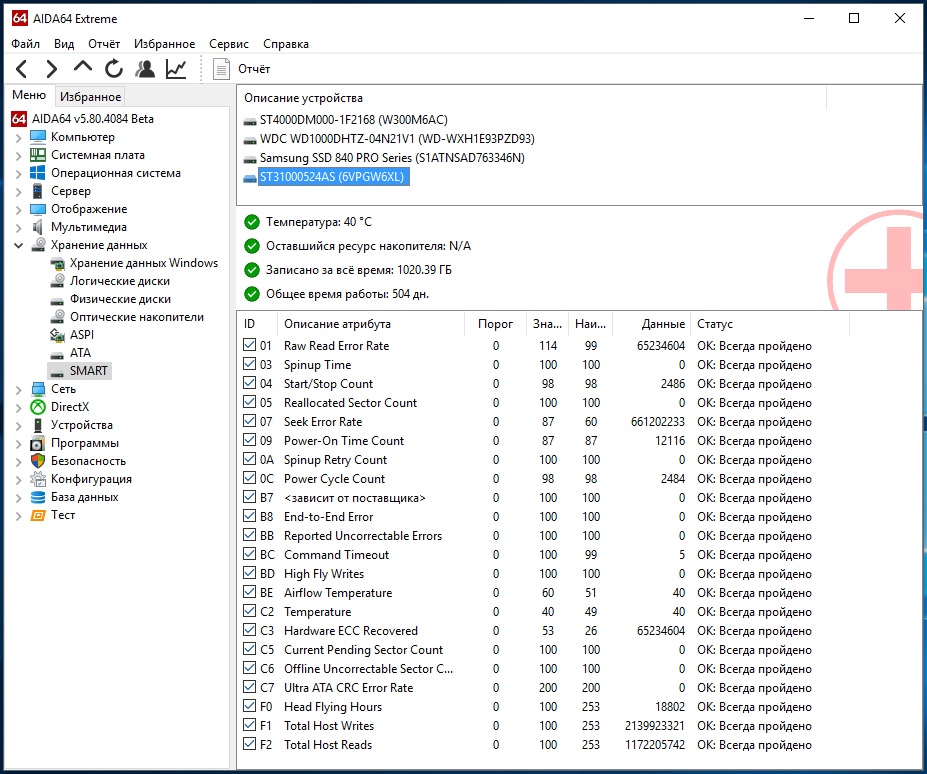Image resolution: width=927 pixels, height=774 pixels.
Task: Sort by the Данные column header
Action: [x=652, y=324]
